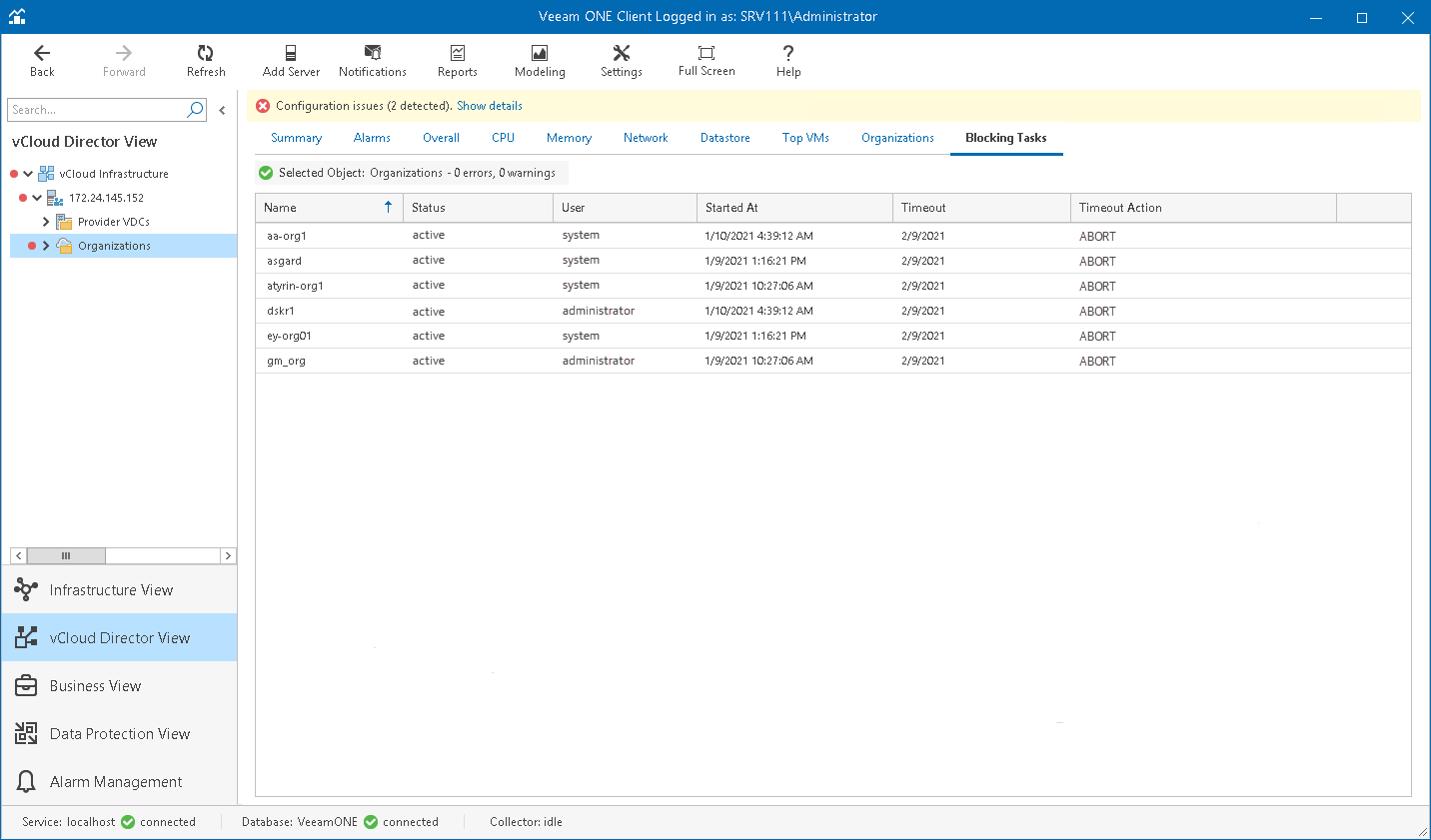Click the vCloud Director View icon
The height and width of the screenshot is (840, 1431).
pyautogui.click(x=26, y=638)
